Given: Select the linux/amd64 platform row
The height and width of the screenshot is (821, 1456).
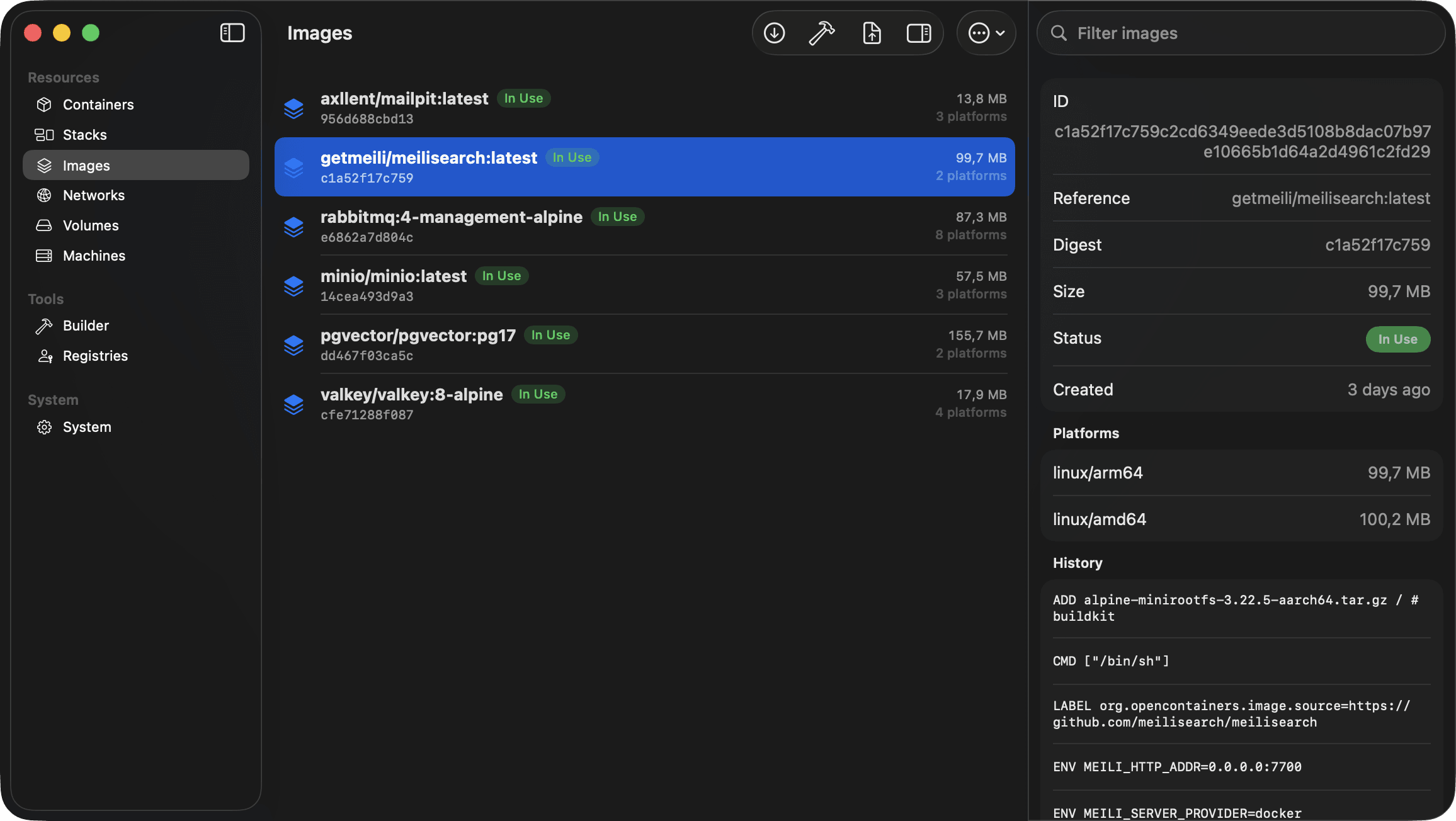Looking at the screenshot, I should coord(1242,519).
